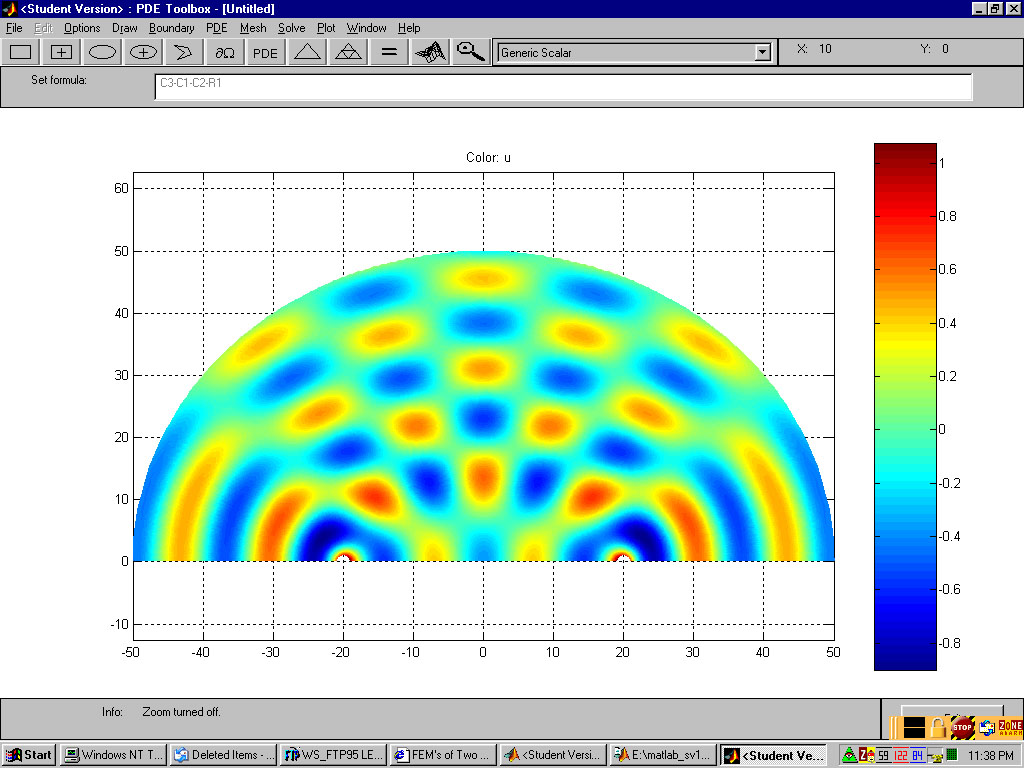Open the File menu
Image resolution: width=1024 pixels, height=768 pixels.
pos(14,28)
